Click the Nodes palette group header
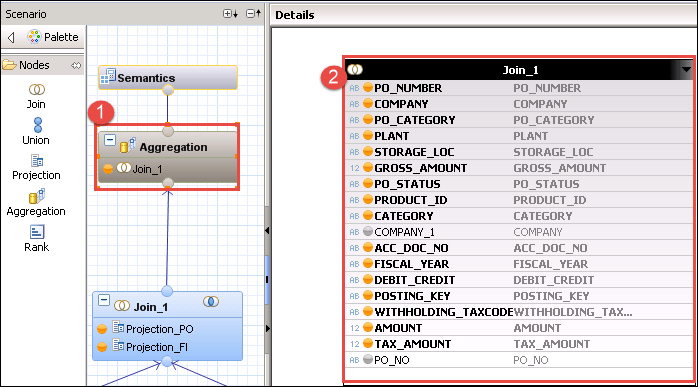The height and width of the screenshot is (387, 698). point(42,65)
